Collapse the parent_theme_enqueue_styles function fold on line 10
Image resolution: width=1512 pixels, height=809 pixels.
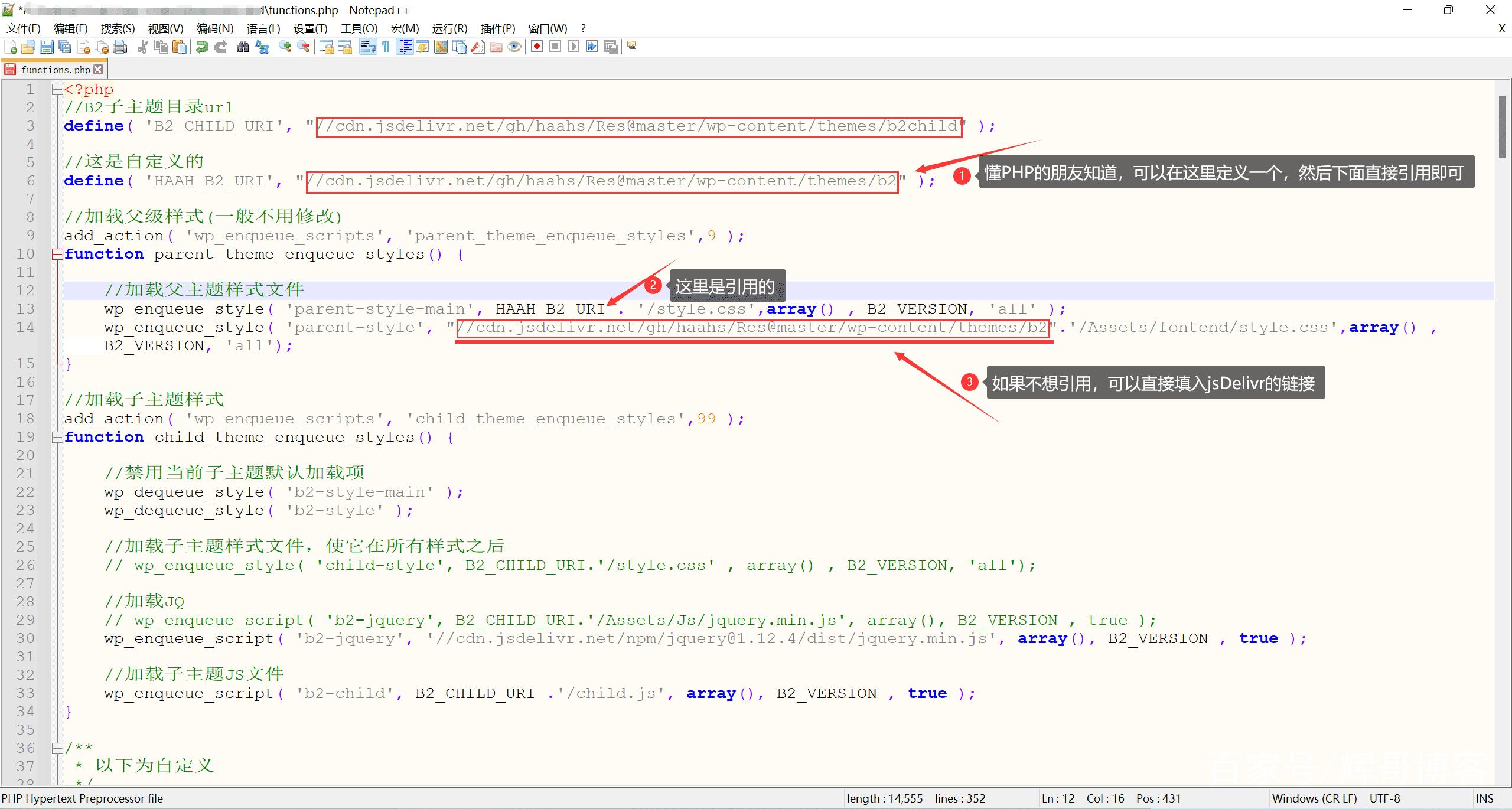click(x=57, y=254)
